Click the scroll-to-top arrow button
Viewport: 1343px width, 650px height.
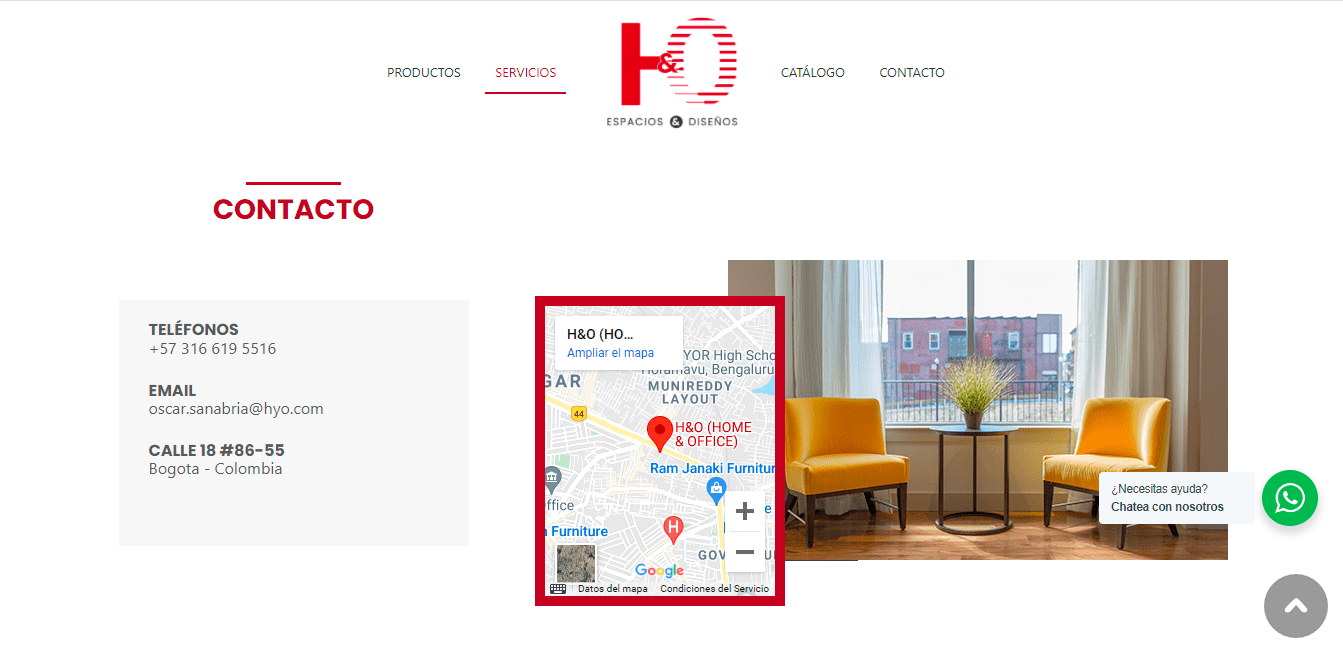[1295, 606]
